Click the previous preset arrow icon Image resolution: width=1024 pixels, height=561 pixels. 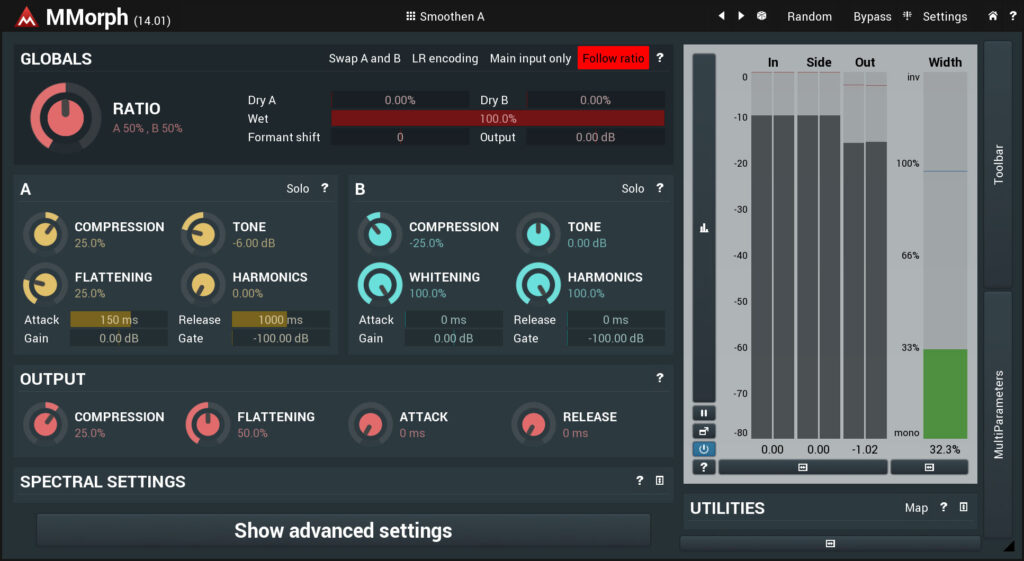pos(721,16)
